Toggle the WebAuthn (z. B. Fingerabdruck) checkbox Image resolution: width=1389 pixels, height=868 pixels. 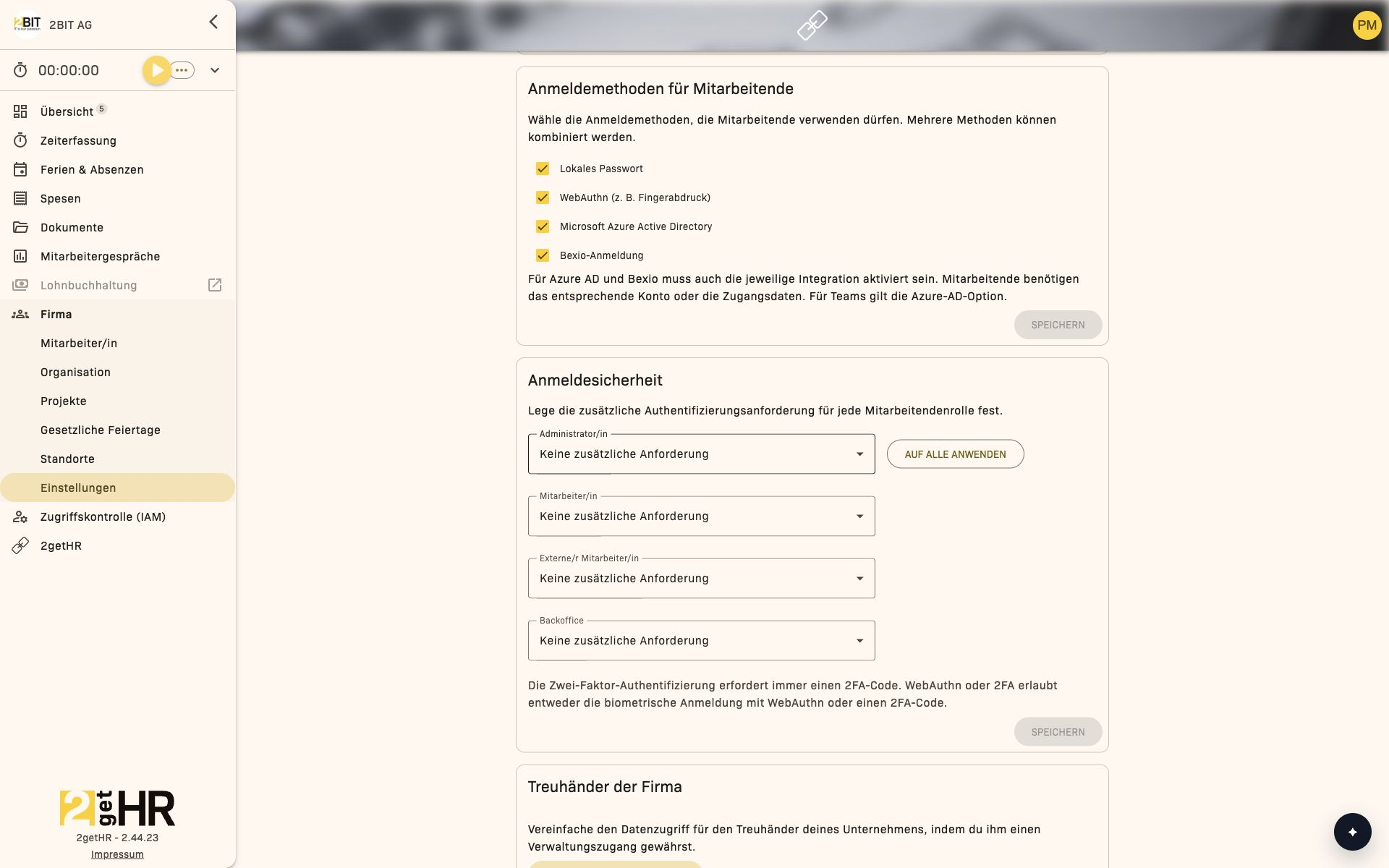click(x=543, y=197)
